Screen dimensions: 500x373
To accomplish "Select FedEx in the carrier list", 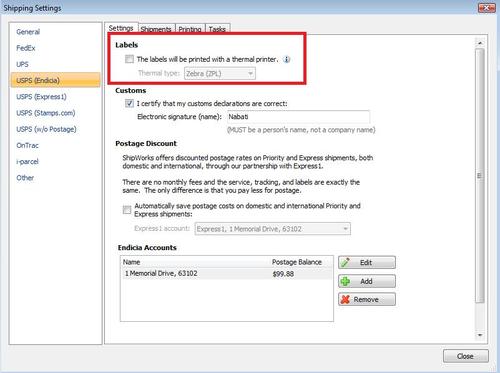I will click(26, 48).
